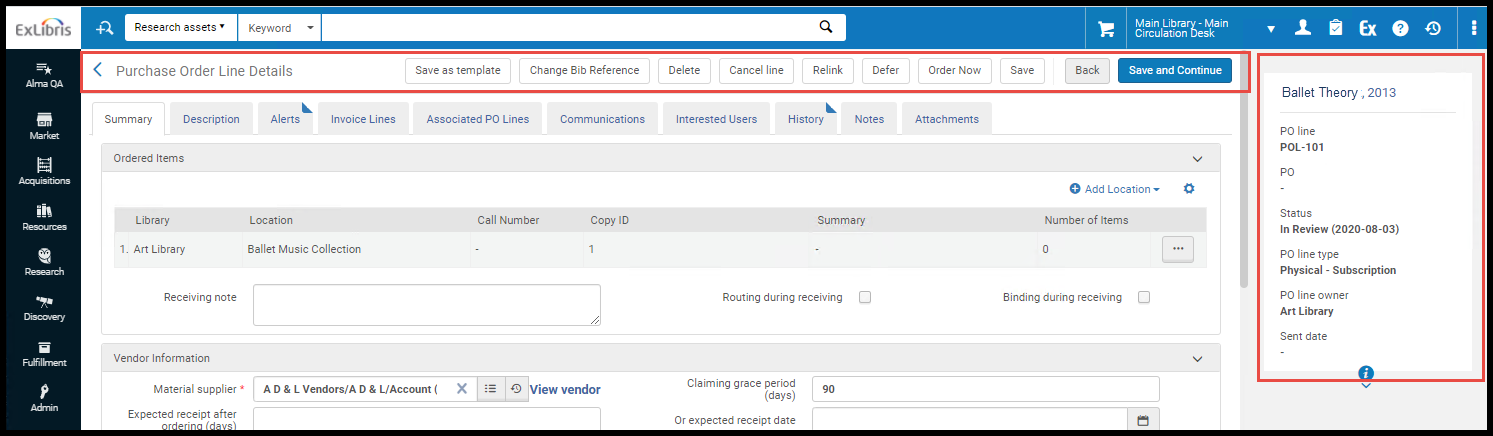Open the Main Library location dropdown arrow
Viewport: 1493px width, 436px height.
point(1271,29)
